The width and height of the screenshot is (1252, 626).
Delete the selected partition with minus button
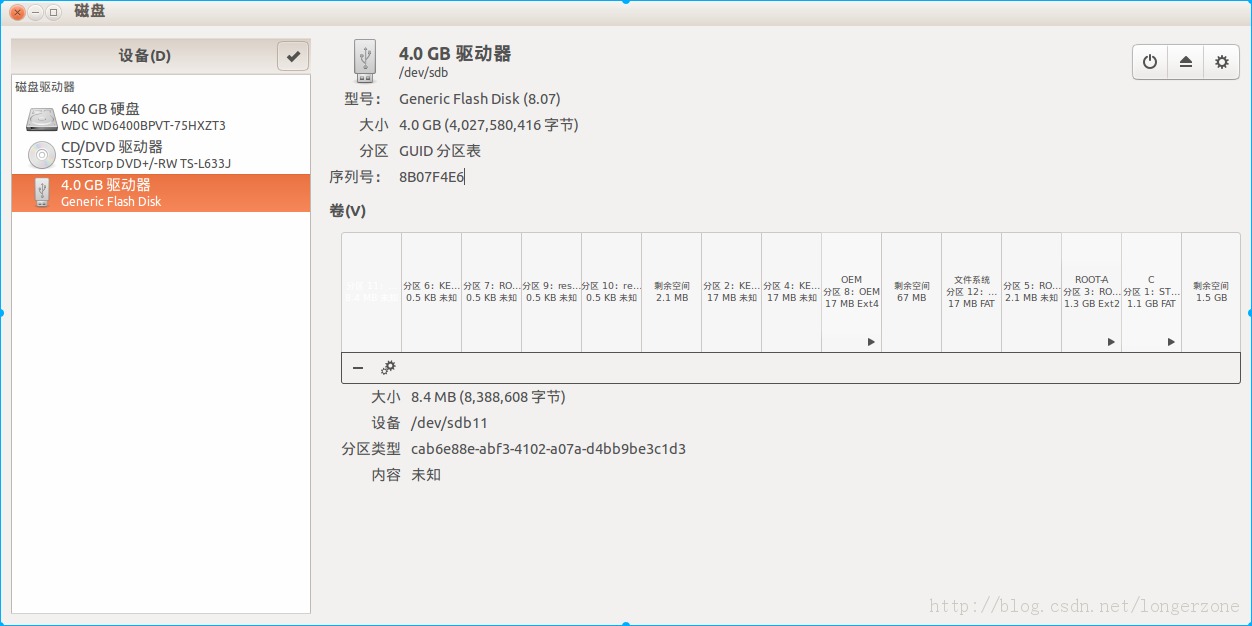coord(358,368)
